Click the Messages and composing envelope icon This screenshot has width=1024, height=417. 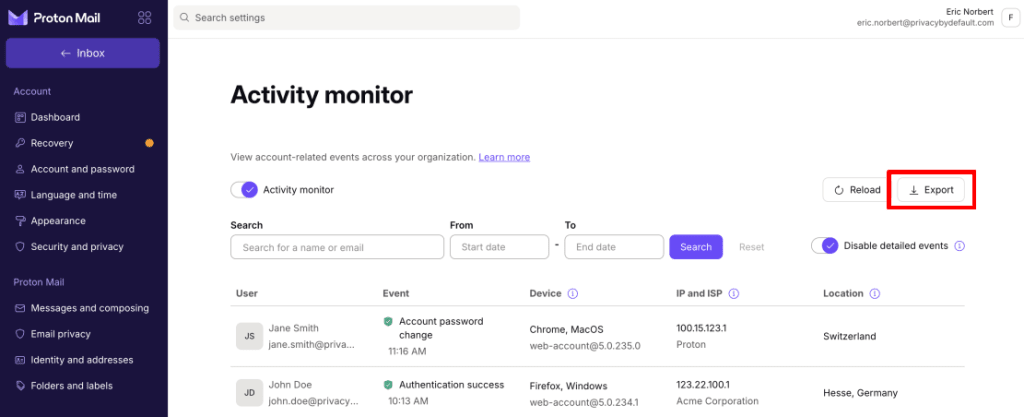[x=20, y=308]
